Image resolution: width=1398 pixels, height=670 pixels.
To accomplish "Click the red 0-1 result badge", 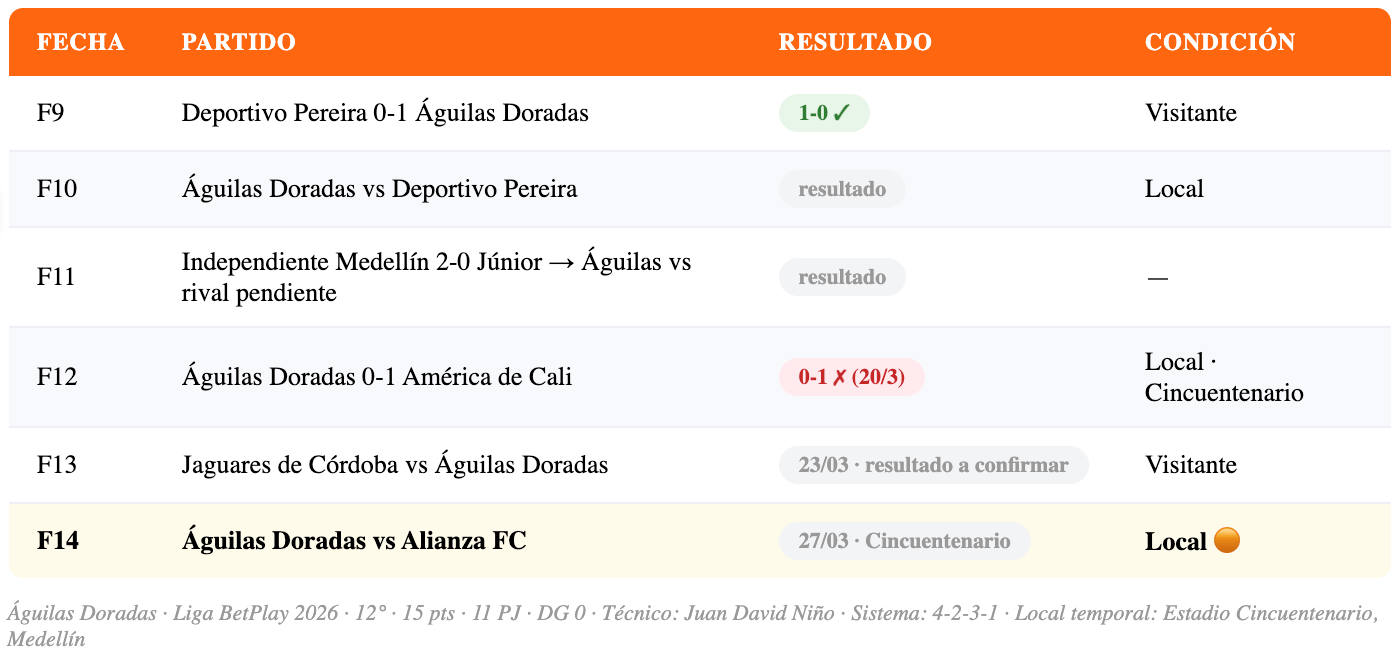I will click(851, 377).
